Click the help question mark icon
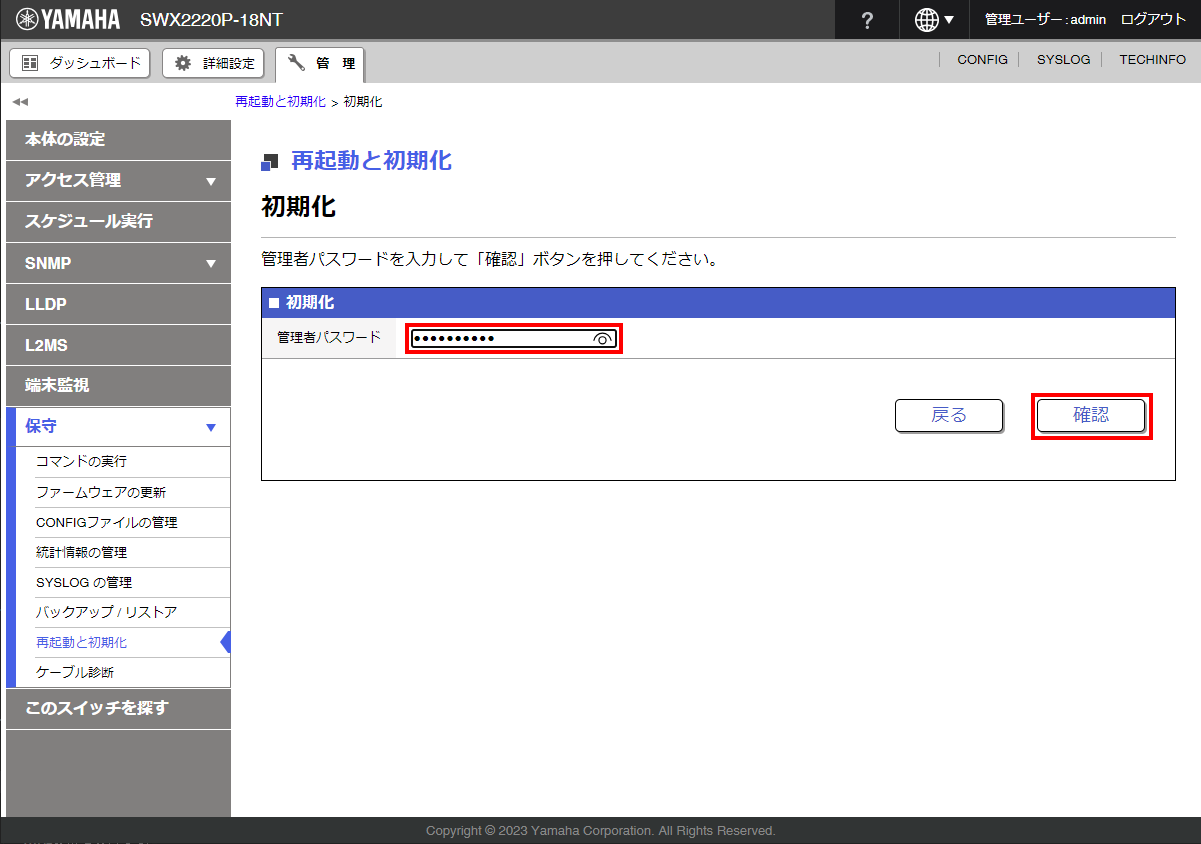Image resolution: width=1201 pixels, height=844 pixels. point(867,20)
